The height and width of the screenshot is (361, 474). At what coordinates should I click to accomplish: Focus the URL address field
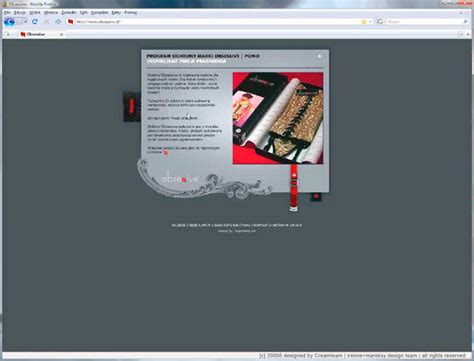tap(217, 22)
